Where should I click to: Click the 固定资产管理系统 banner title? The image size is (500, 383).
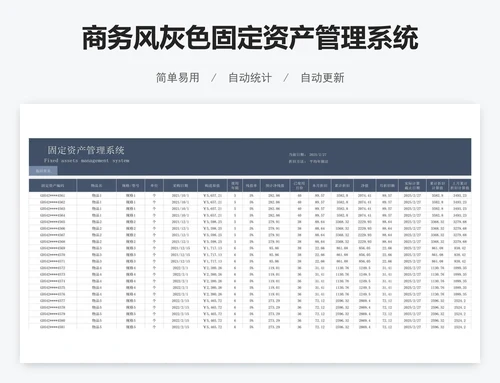(x=86, y=150)
